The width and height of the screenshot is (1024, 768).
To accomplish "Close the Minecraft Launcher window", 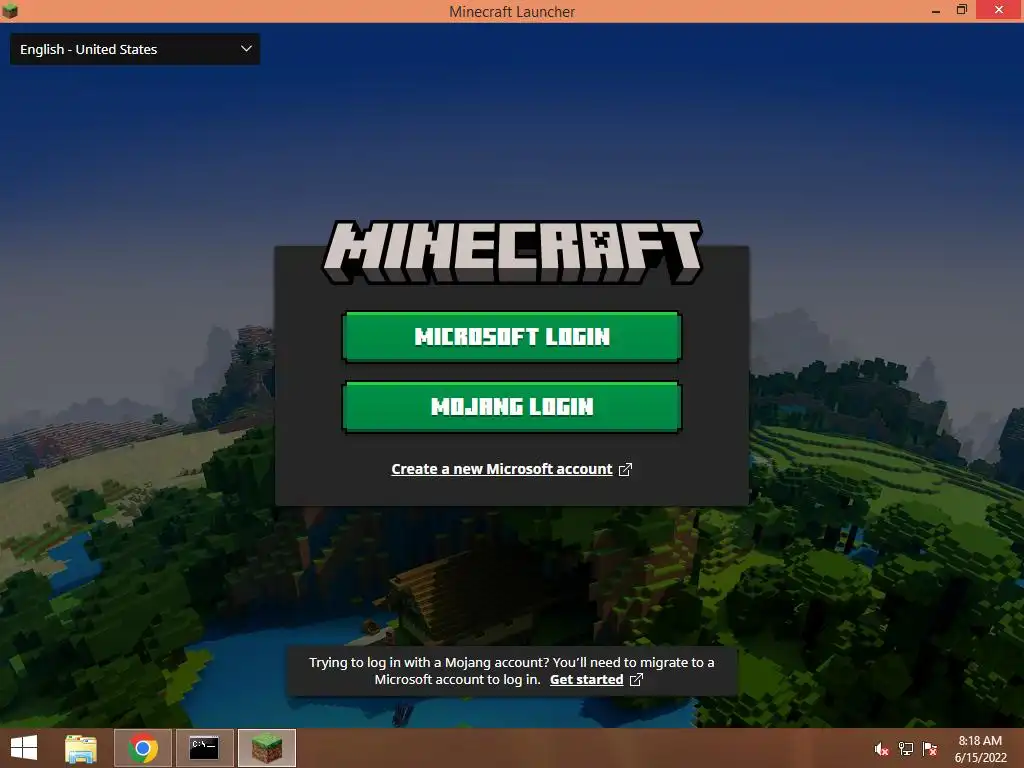I will pos(999,10).
